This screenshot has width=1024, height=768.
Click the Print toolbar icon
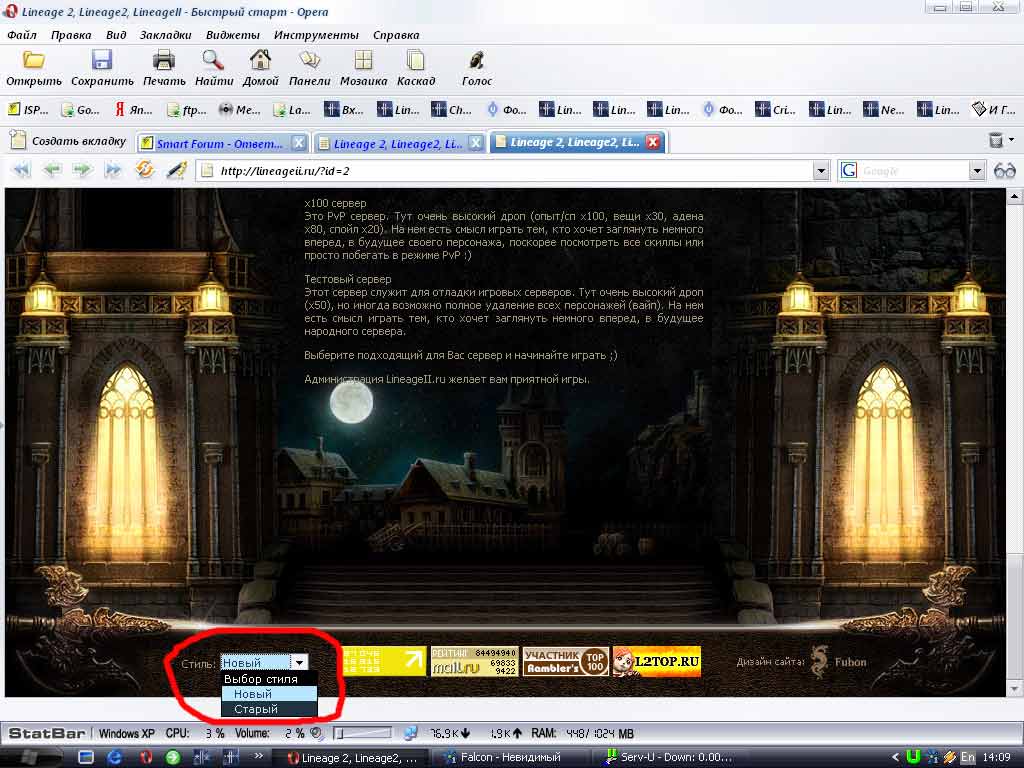[164, 61]
